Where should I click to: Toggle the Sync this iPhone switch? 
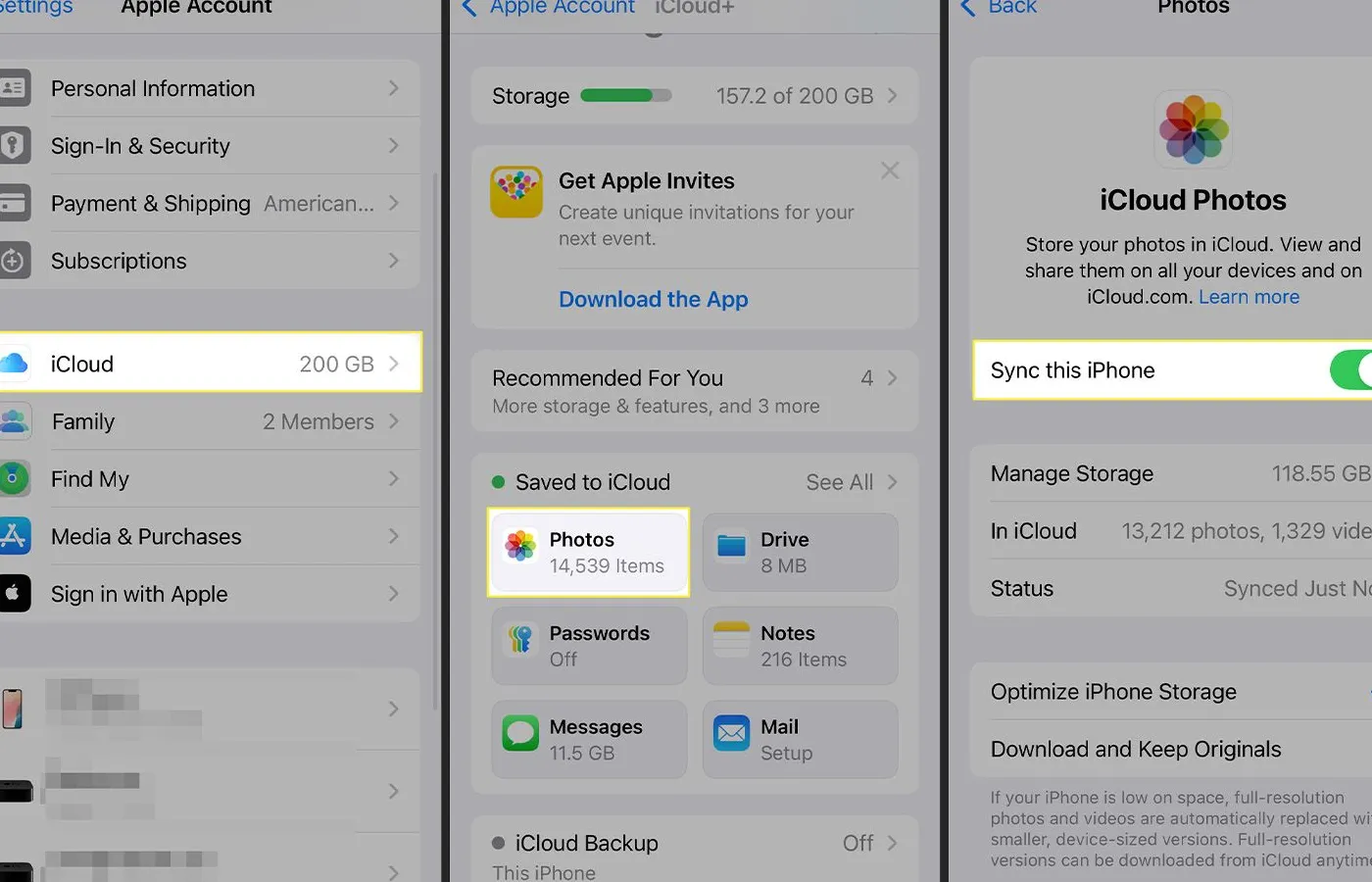[x=1350, y=370]
